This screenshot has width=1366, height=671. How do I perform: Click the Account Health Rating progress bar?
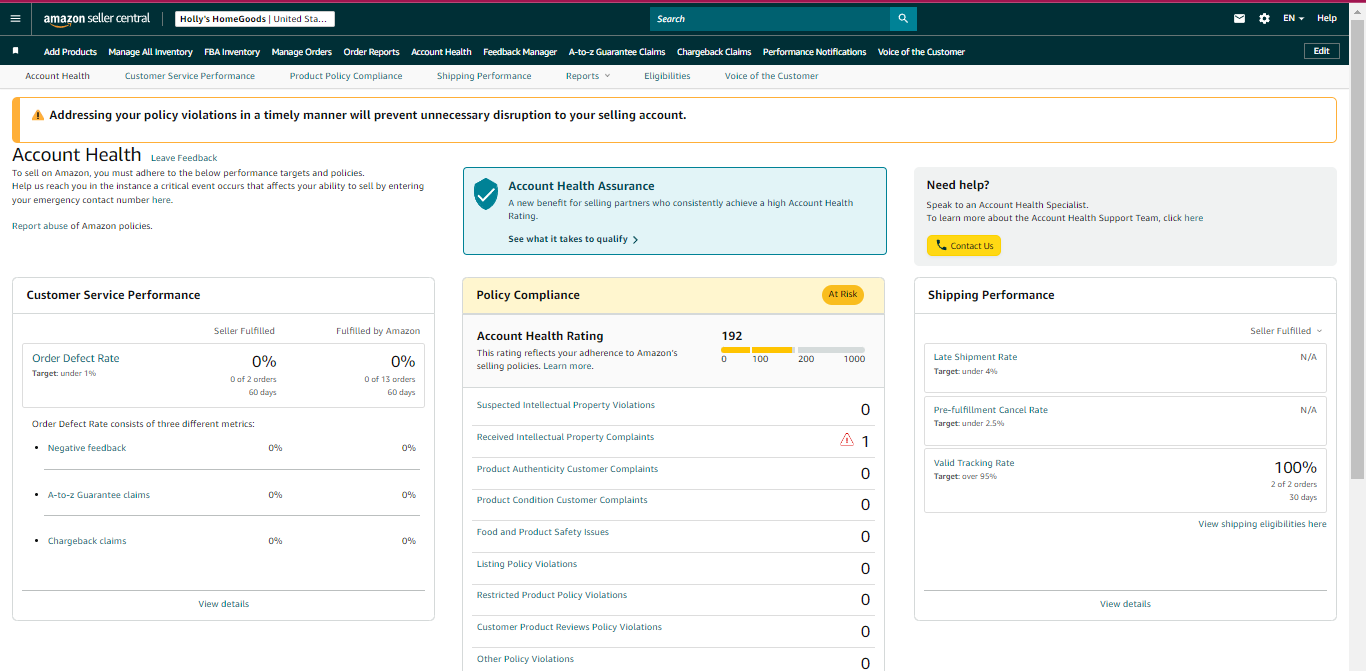pos(793,350)
